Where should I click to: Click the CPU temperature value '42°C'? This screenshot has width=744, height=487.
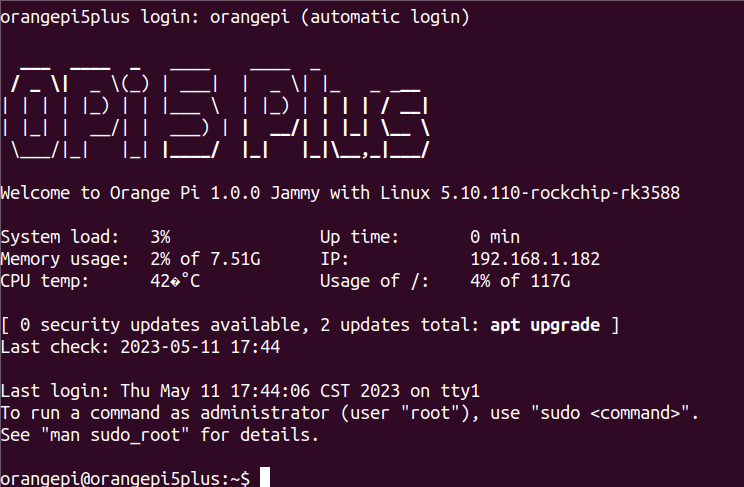point(175,281)
